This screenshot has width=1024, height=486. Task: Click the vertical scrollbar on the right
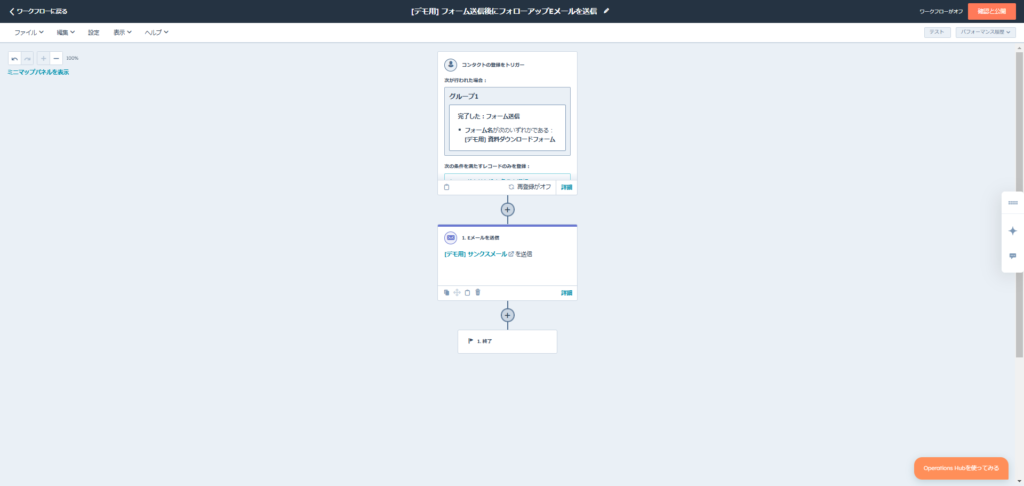coord(1019,204)
